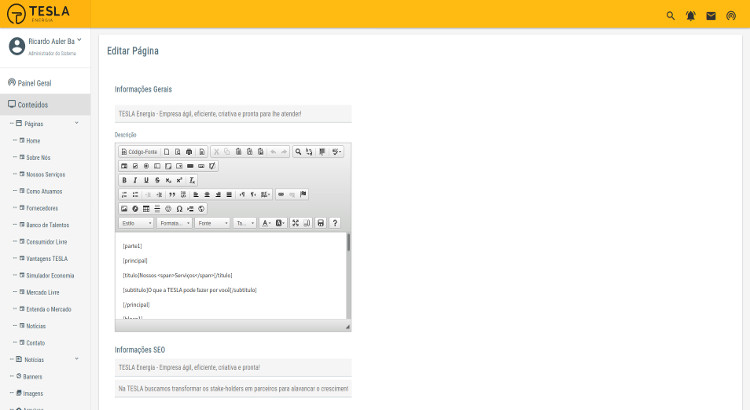Insert a page break icon
The image size is (750, 410).
click(x=190, y=209)
